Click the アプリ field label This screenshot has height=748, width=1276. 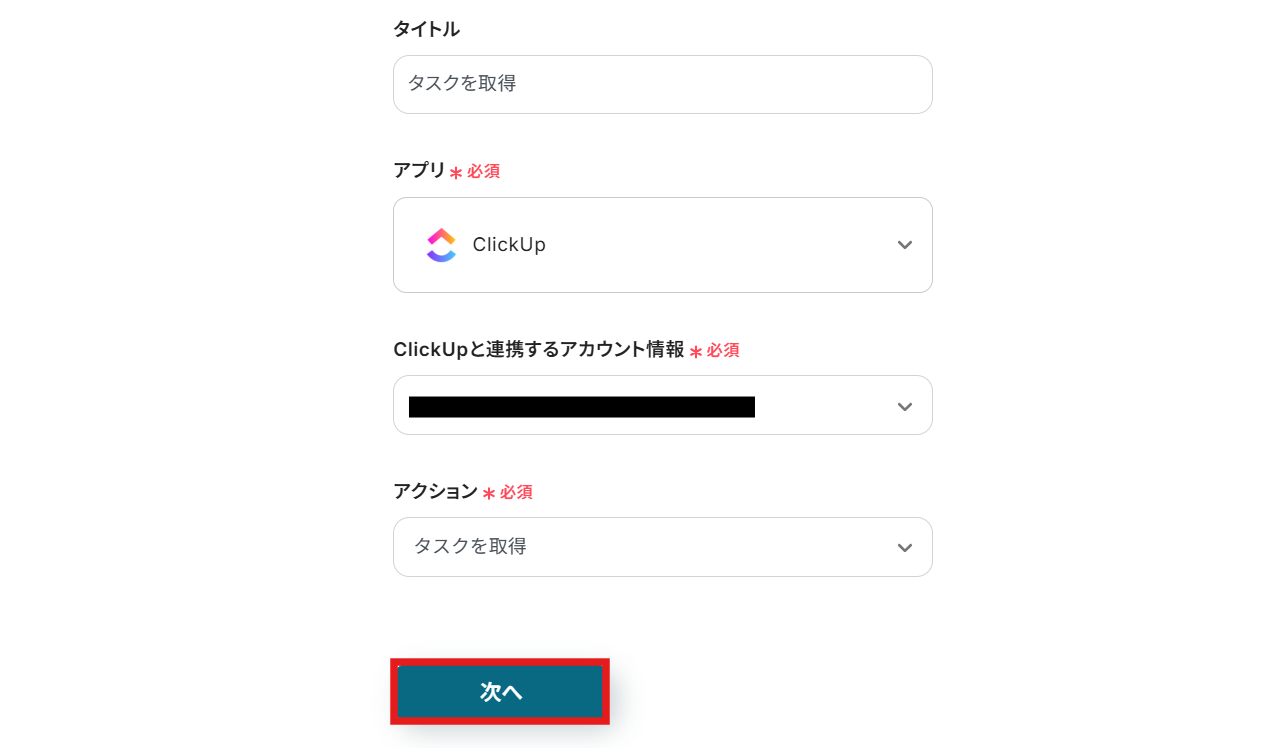(x=419, y=170)
